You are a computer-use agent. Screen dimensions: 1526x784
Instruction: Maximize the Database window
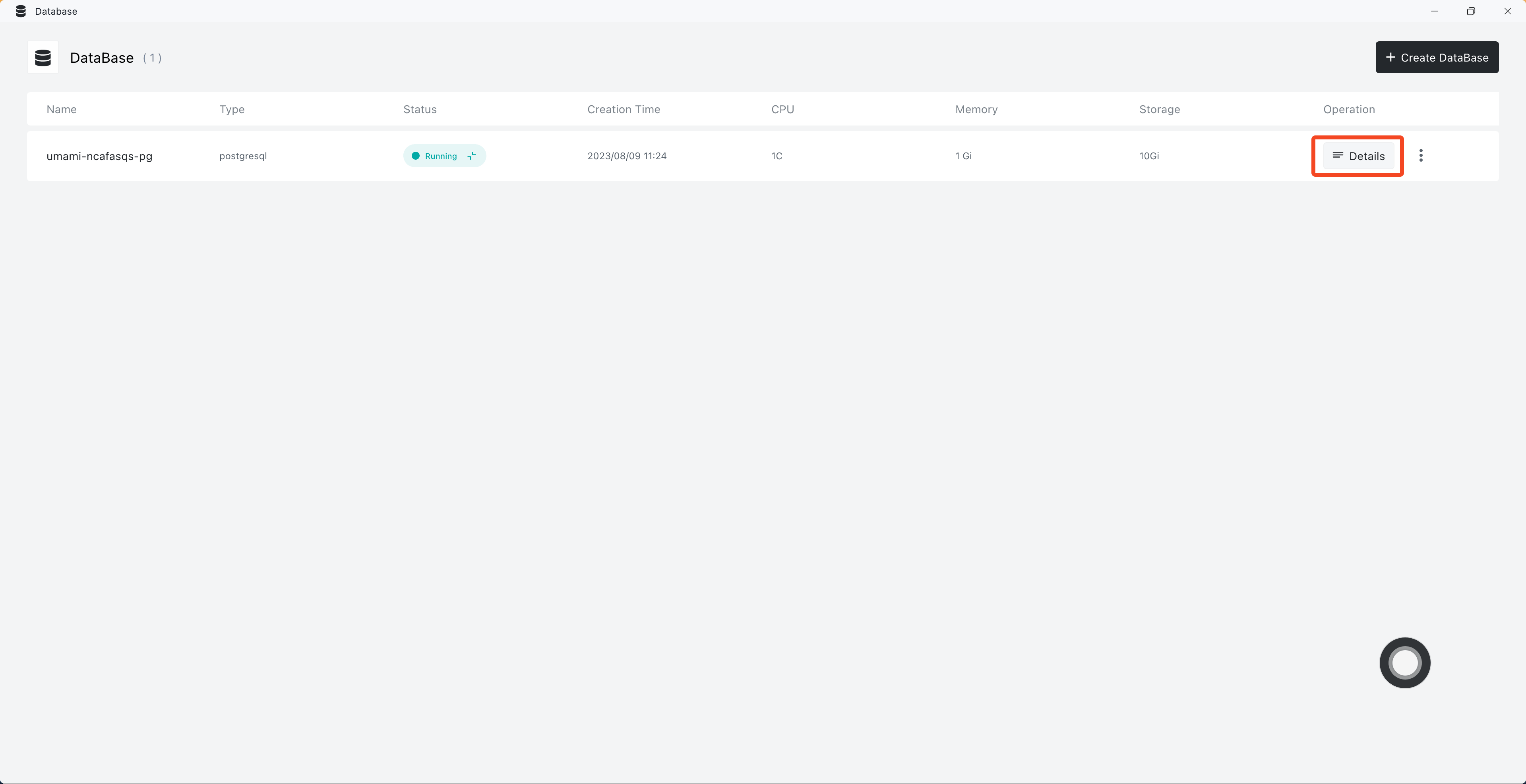1470,11
